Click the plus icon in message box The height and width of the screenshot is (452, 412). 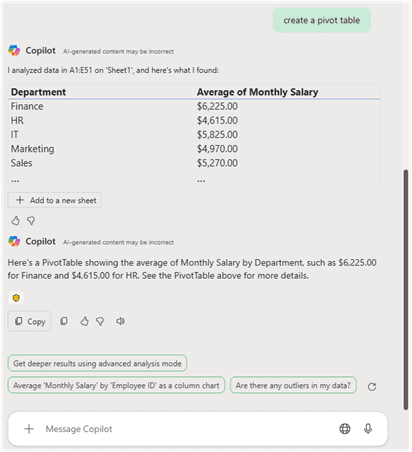[x=29, y=429]
